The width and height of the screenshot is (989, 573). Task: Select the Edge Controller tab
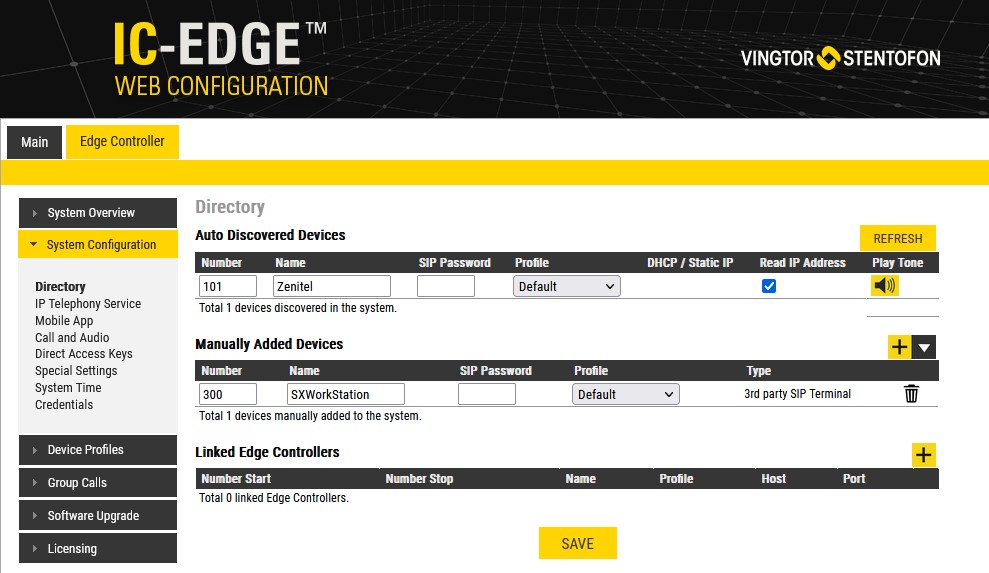[x=122, y=142]
